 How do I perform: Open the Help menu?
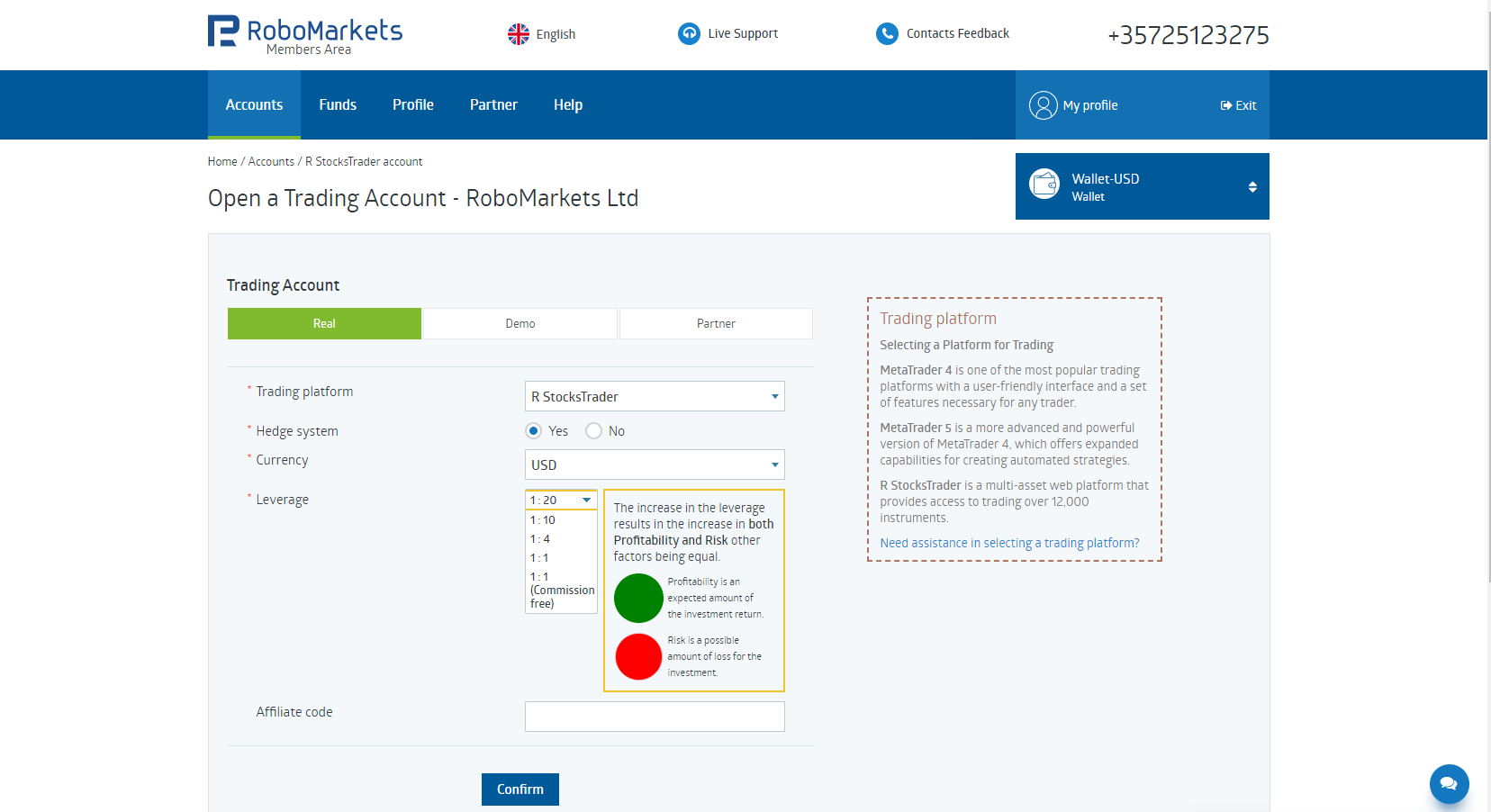(568, 104)
